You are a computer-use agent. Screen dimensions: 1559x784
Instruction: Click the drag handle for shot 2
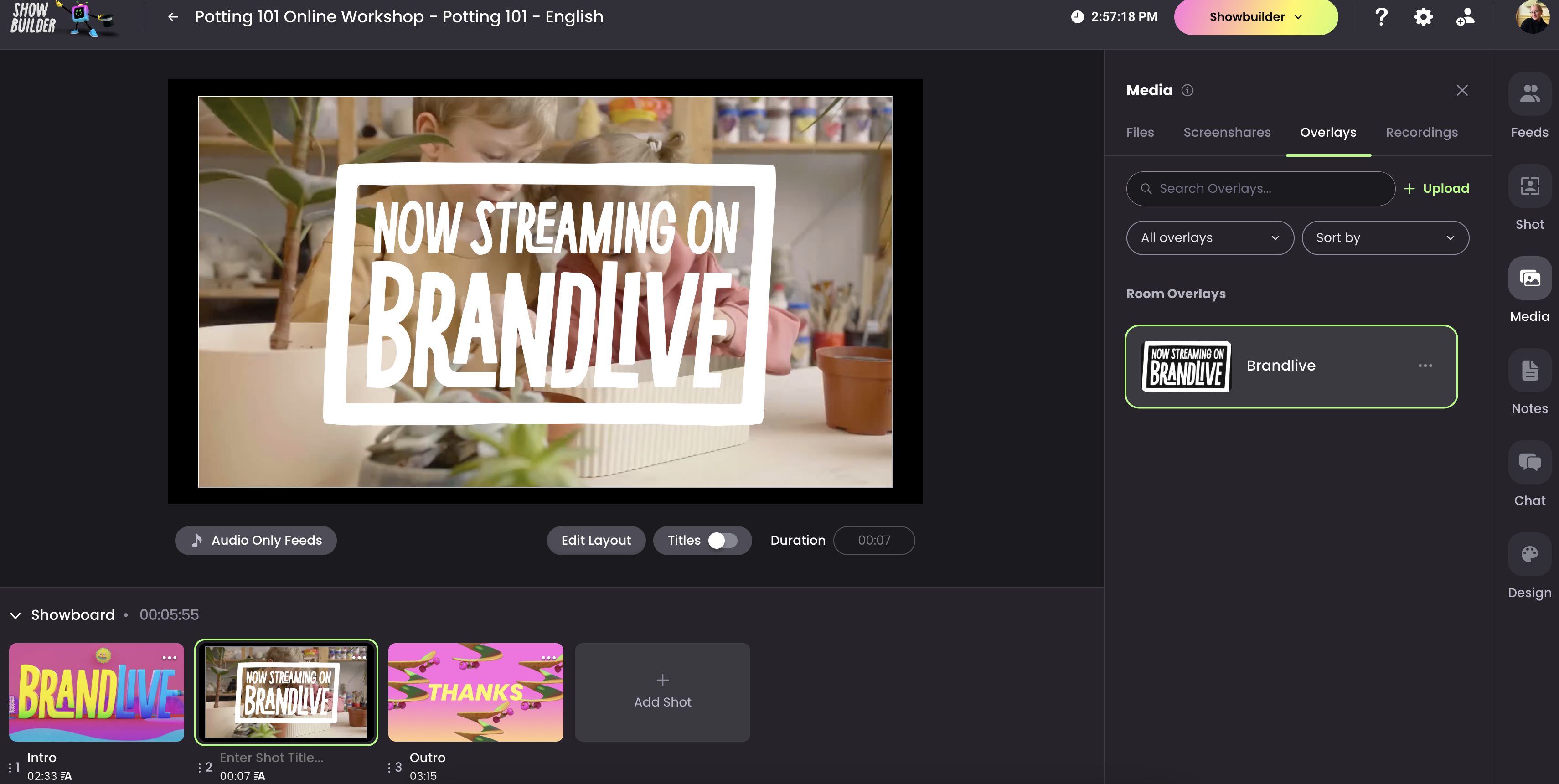(199, 767)
